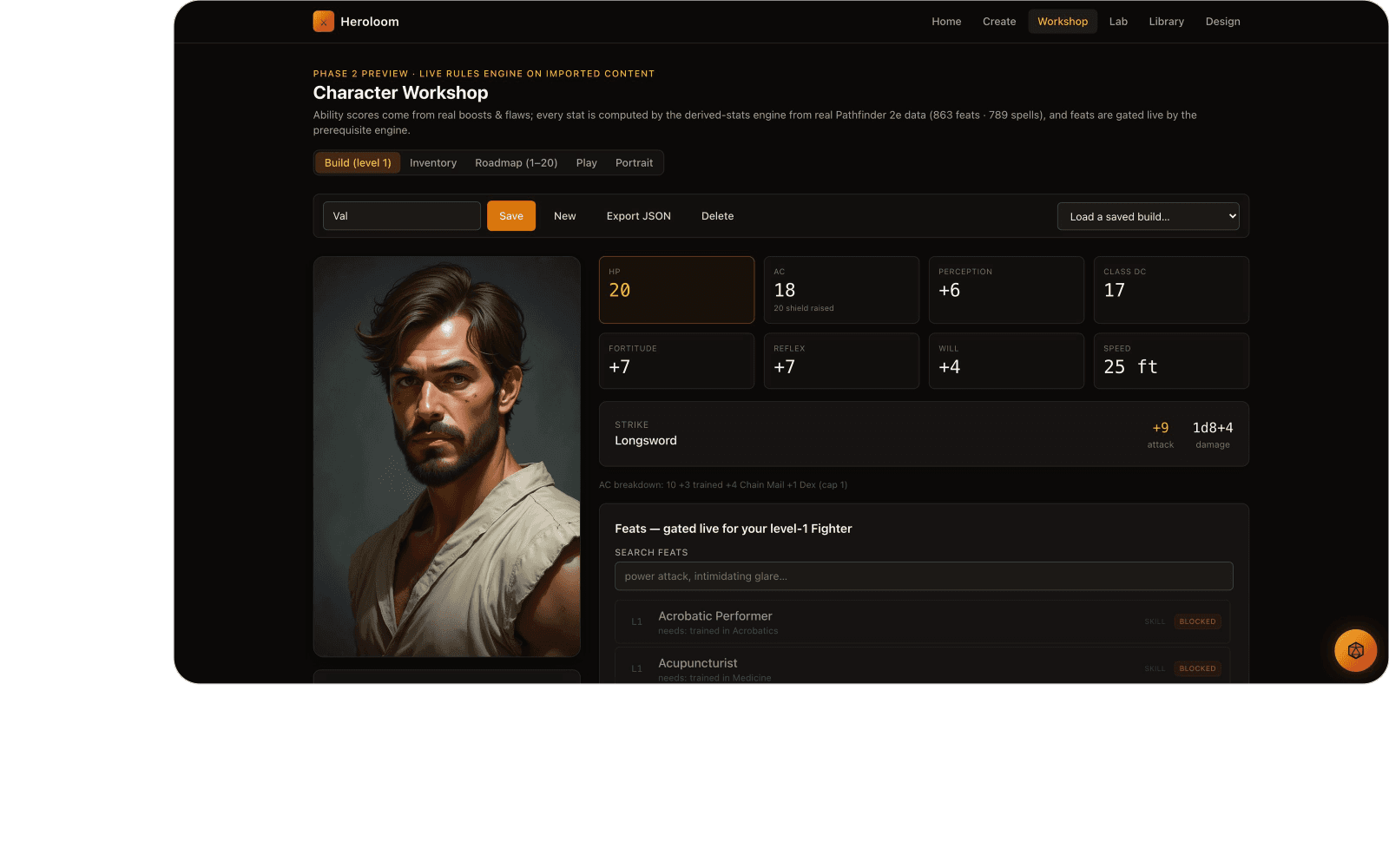
Task: Delete the current build
Action: pos(718,216)
